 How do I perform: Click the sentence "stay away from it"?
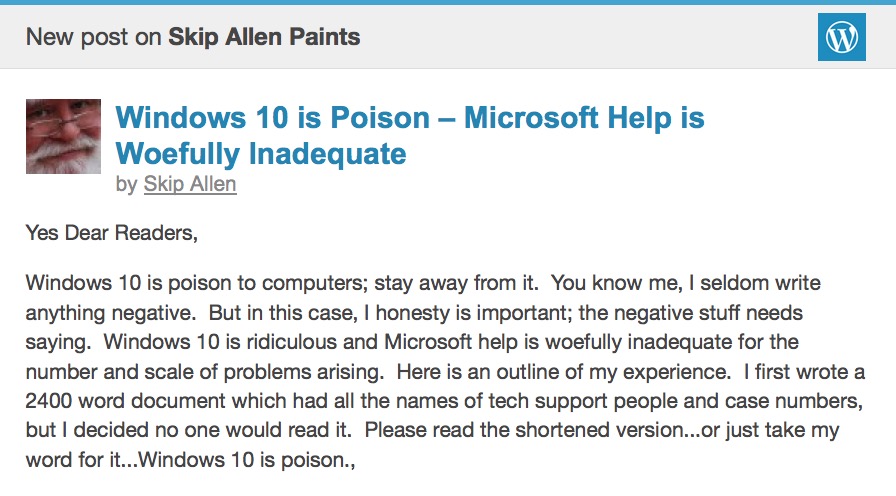[455, 283]
